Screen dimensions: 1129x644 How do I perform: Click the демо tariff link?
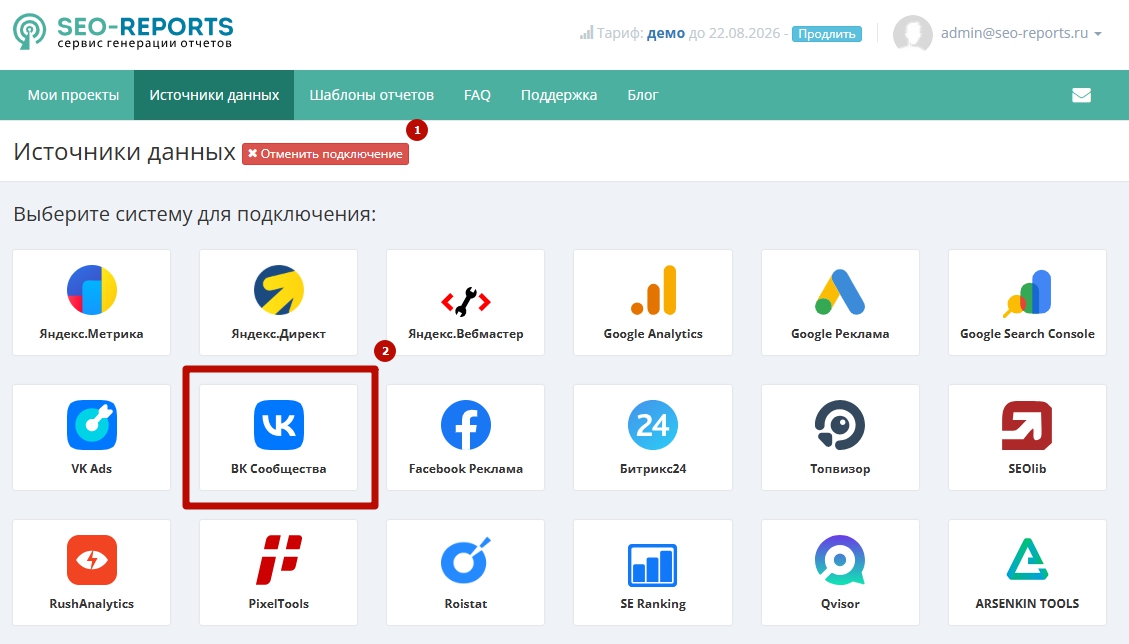[666, 33]
